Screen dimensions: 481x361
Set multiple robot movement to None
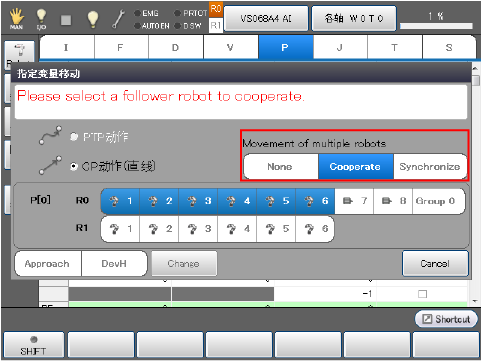[281, 166]
